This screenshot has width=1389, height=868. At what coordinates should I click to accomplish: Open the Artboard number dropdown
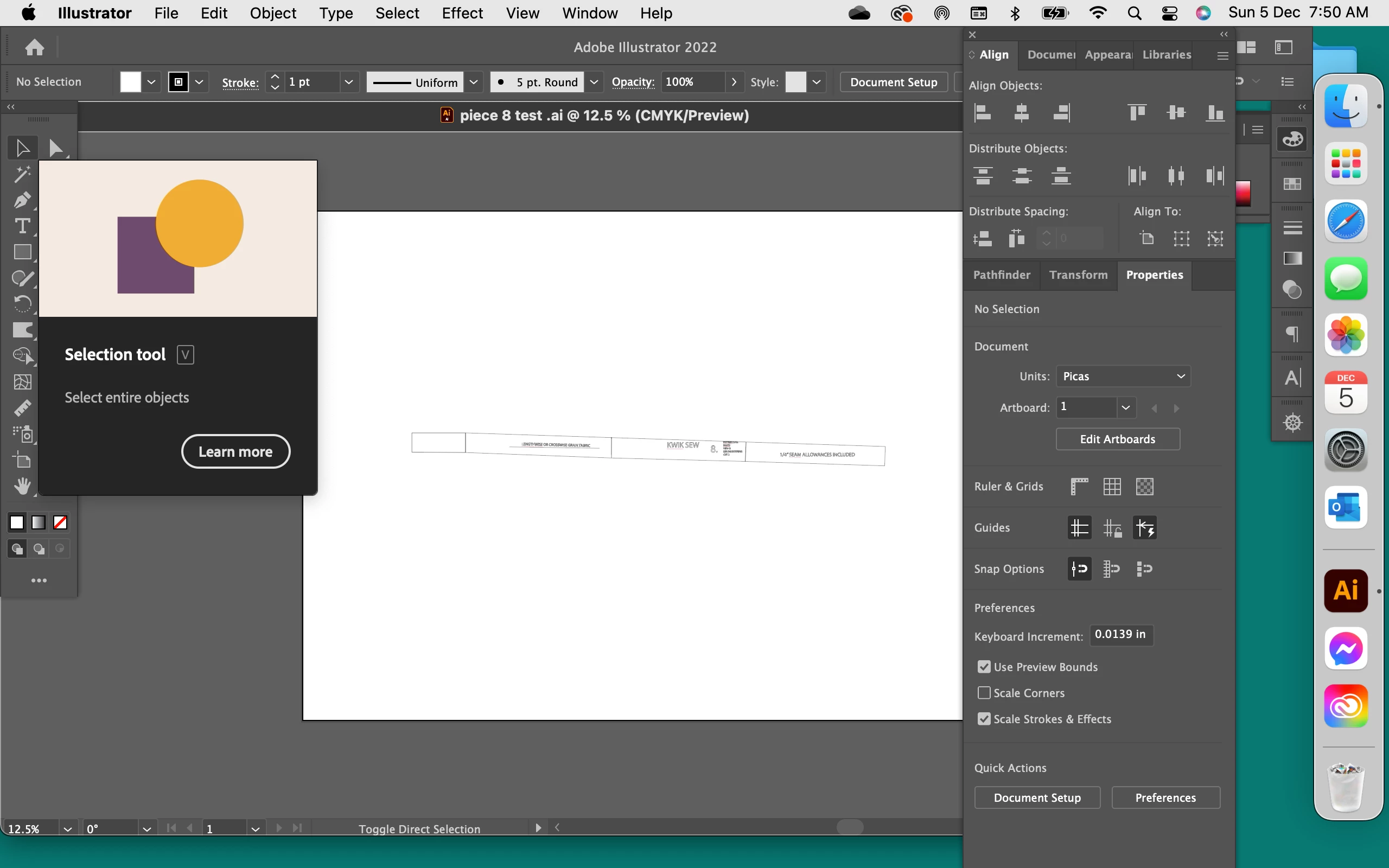(x=1125, y=407)
